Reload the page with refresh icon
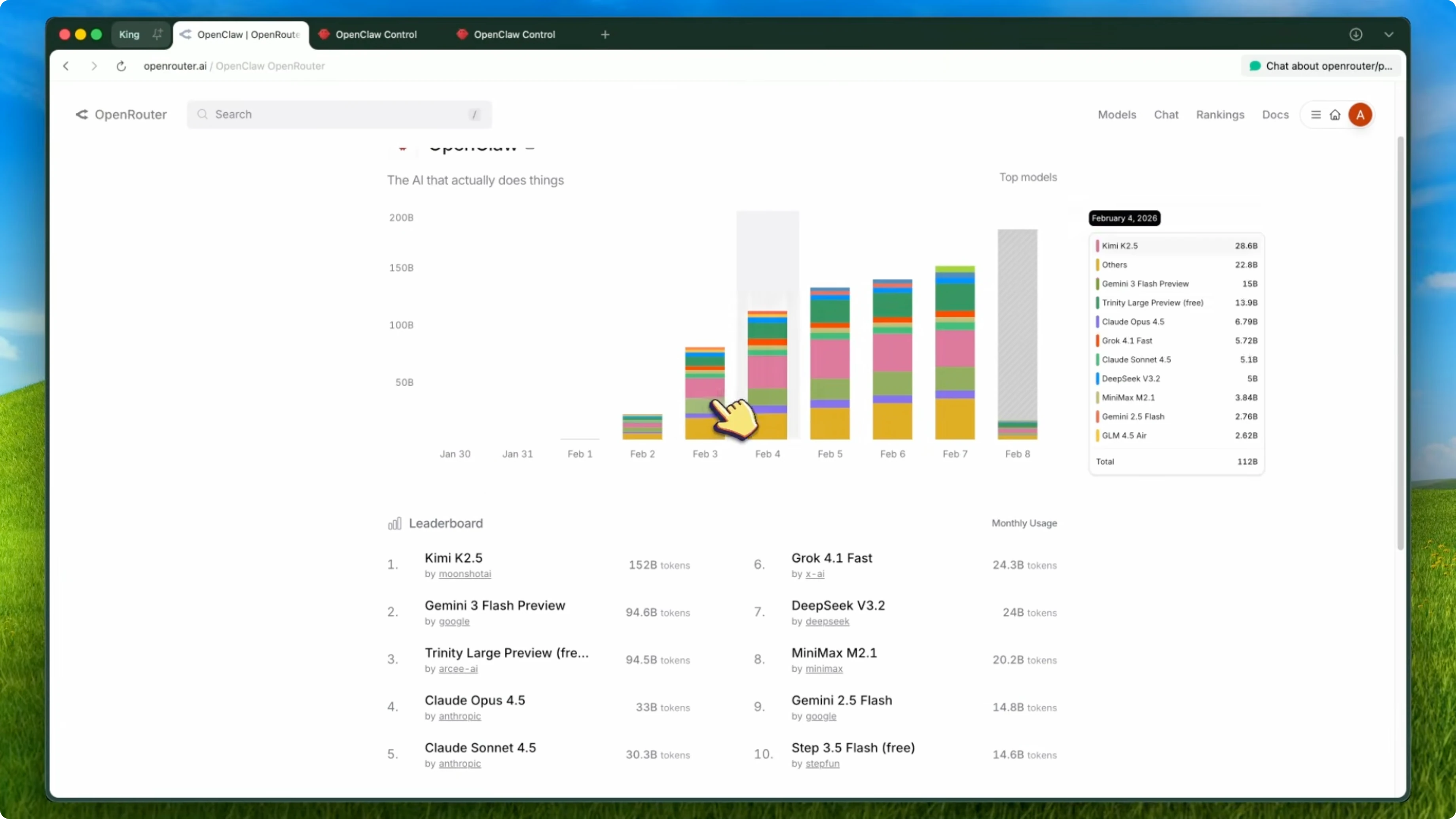Screen dimensions: 1456x819 [121, 66]
